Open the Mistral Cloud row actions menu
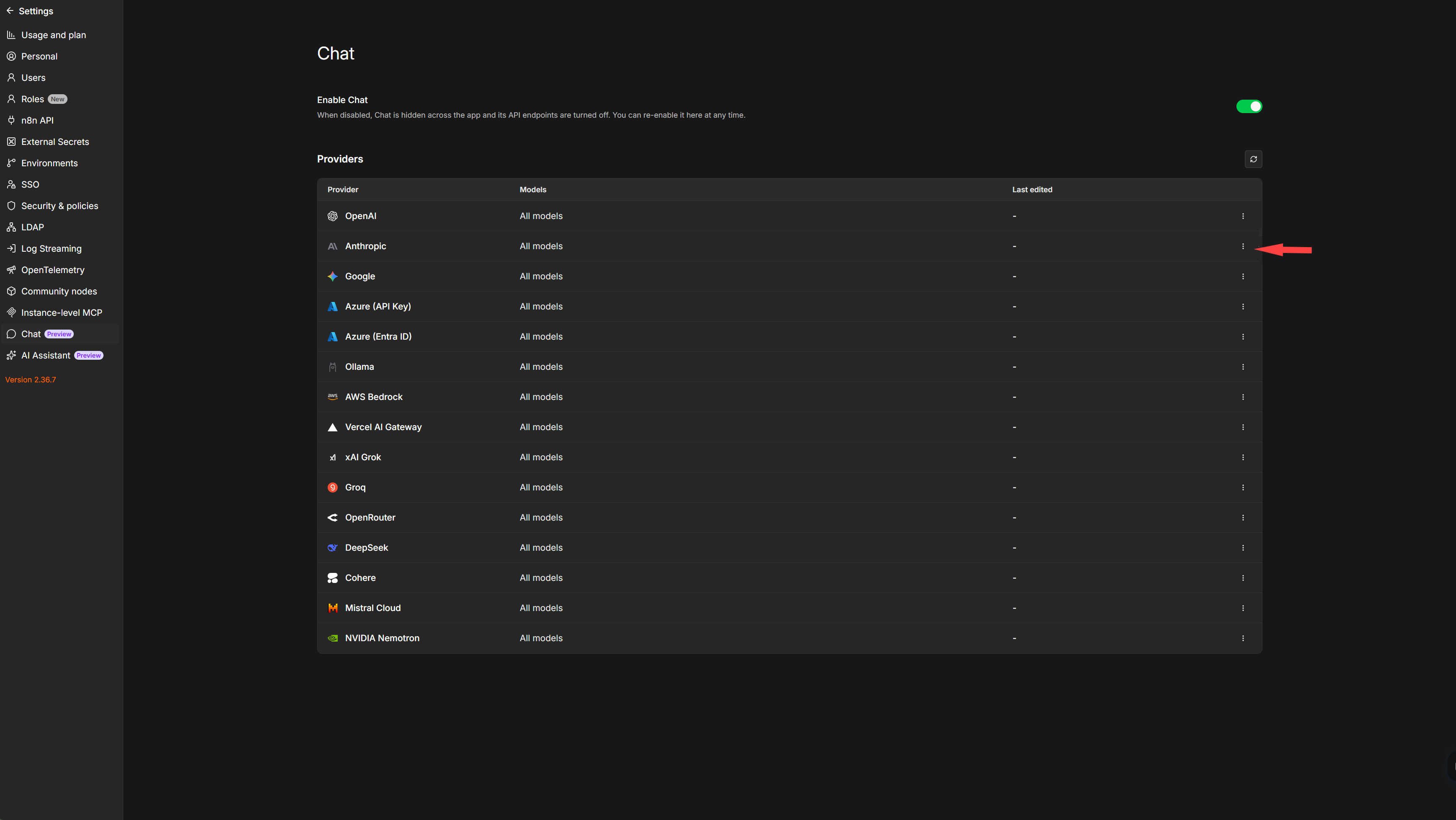1456x820 pixels. coord(1242,608)
